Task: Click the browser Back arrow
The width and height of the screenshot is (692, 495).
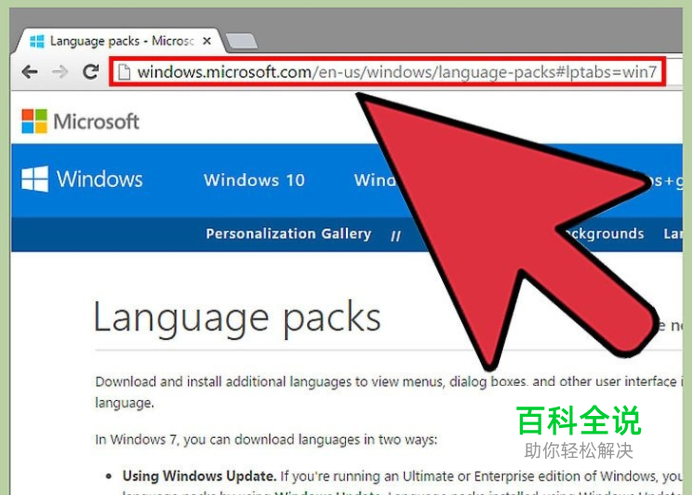Action: point(30,71)
